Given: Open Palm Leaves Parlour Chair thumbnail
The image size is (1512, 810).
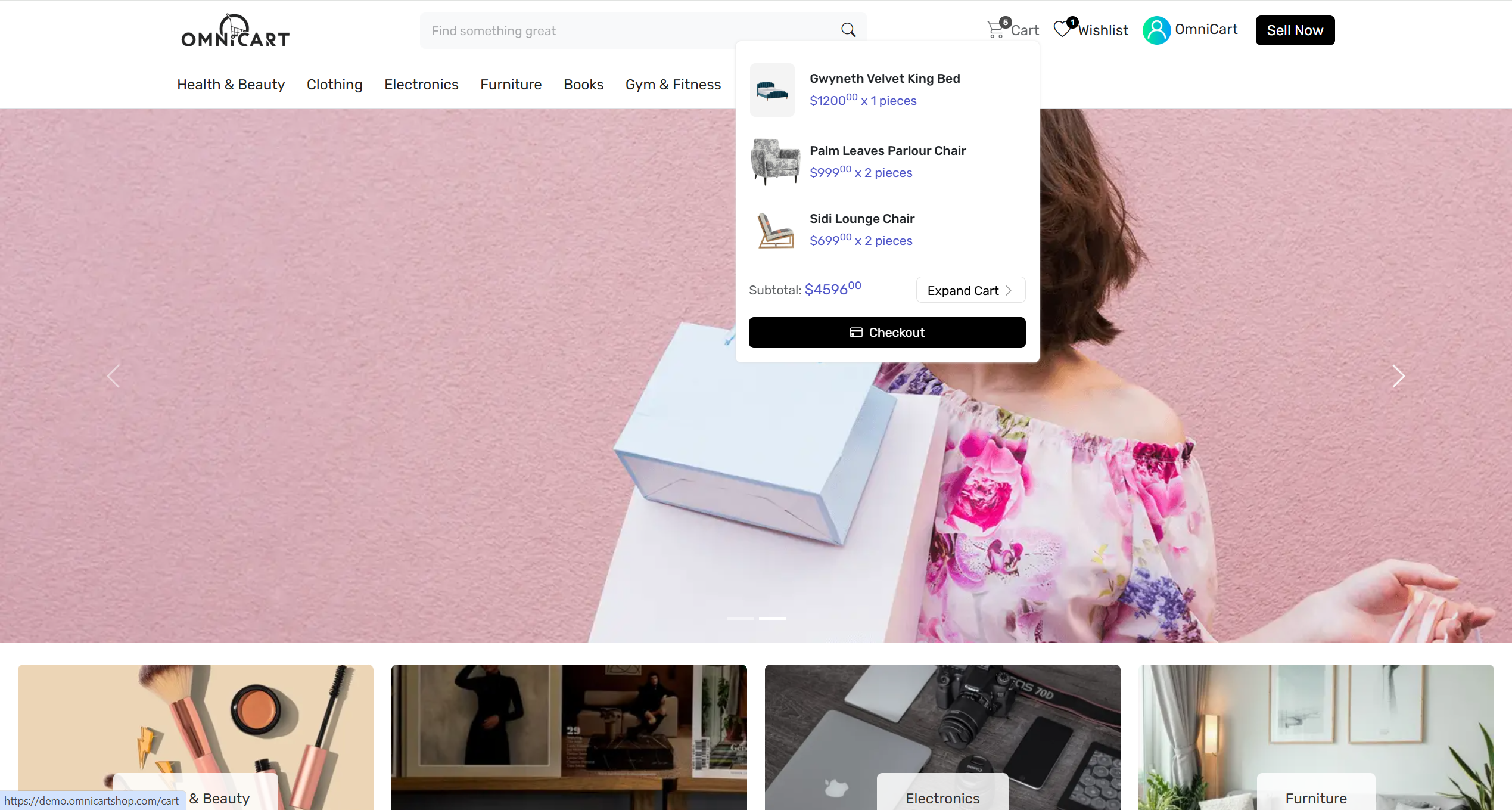Looking at the screenshot, I should tap(774, 162).
